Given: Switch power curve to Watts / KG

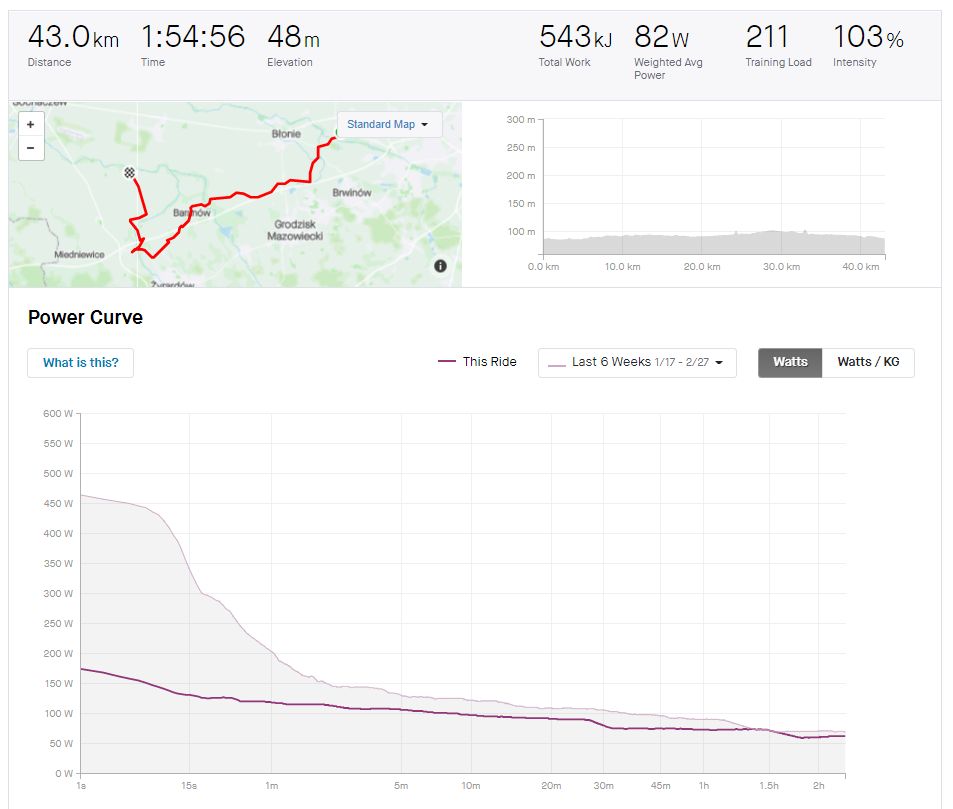Looking at the screenshot, I should pyautogui.click(x=868, y=362).
